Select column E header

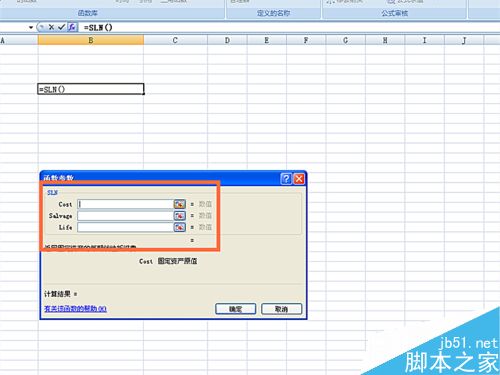point(267,40)
